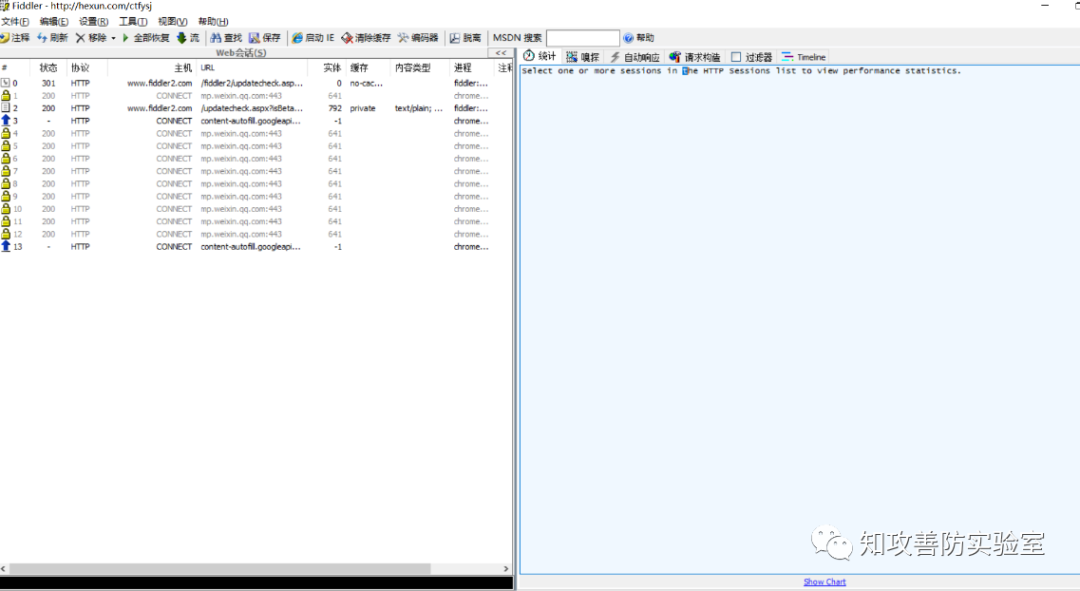1080x591 pixels.
Task: Click the QuickExec black command box
Action: coord(256,583)
